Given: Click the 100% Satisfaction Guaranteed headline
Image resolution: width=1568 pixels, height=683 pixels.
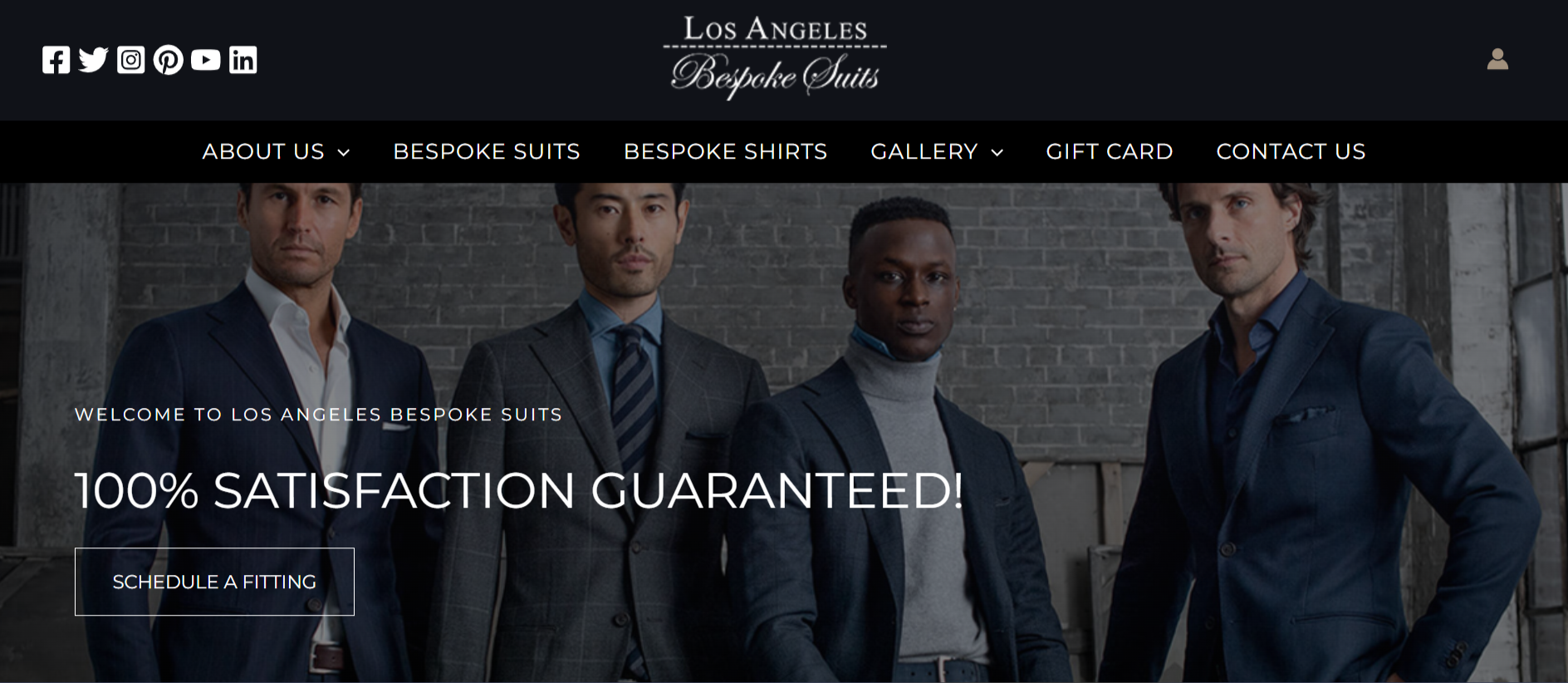Looking at the screenshot, I should click(x=519, y=490).
